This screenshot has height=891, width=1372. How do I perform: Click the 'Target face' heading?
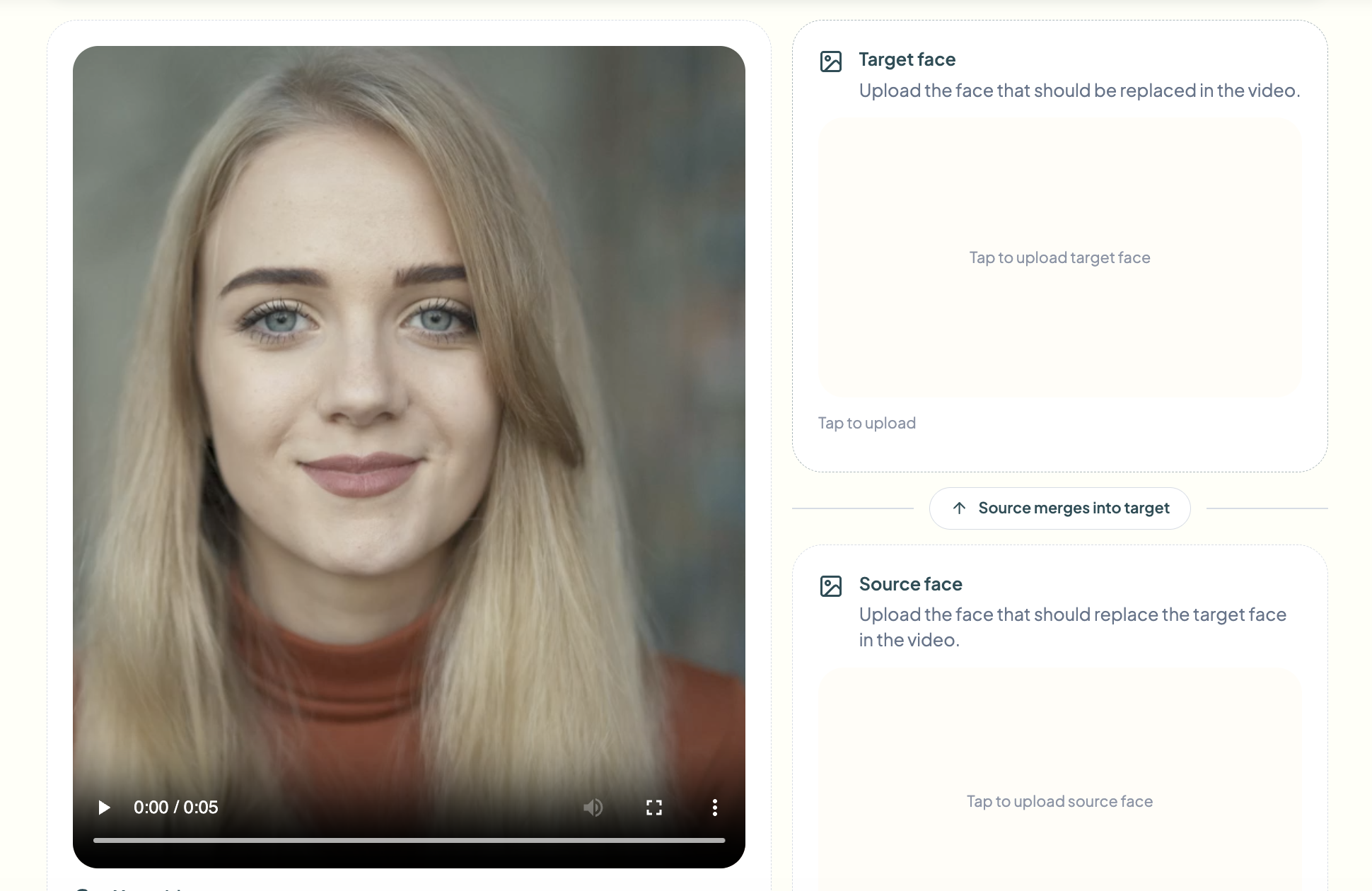coord(907,59)
